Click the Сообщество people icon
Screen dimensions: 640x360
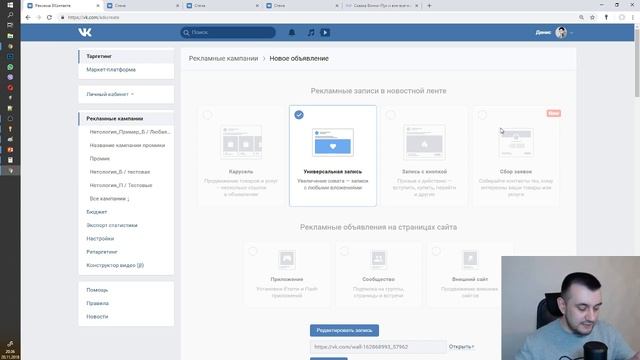(378, 259)
